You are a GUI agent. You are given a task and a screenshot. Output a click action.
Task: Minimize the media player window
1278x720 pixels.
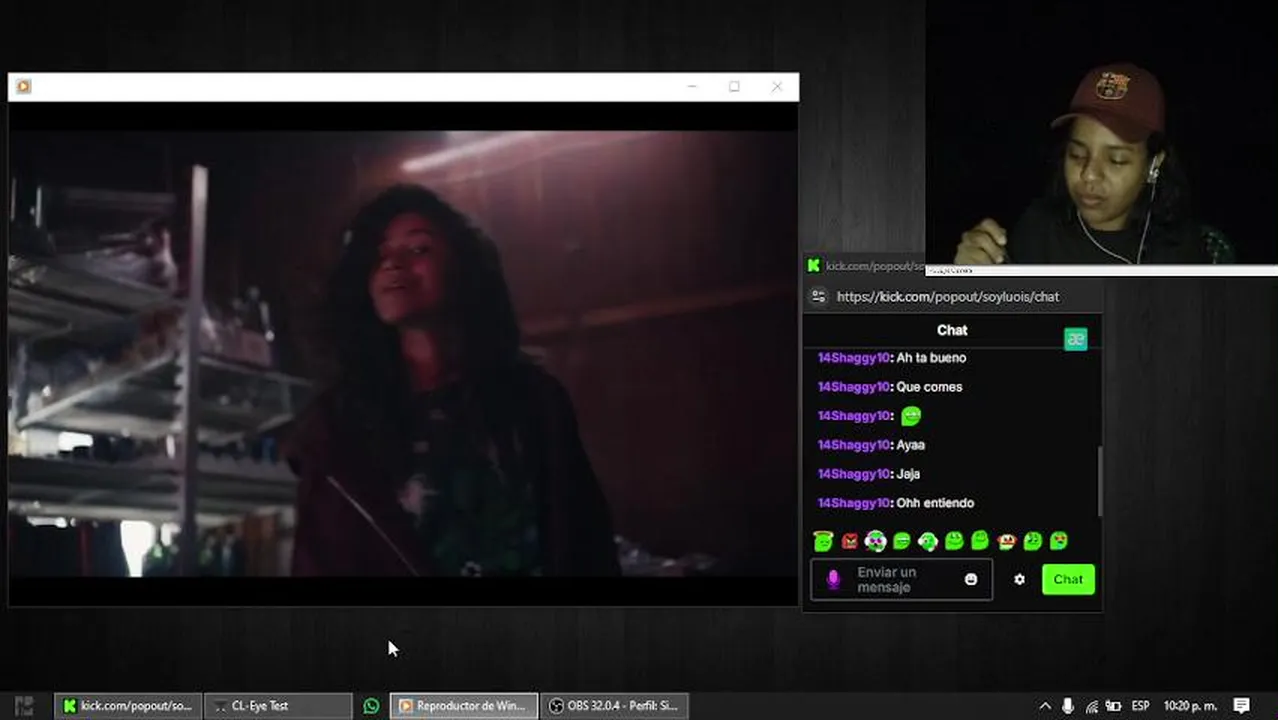pyautogui.click(x=692, y=87)
